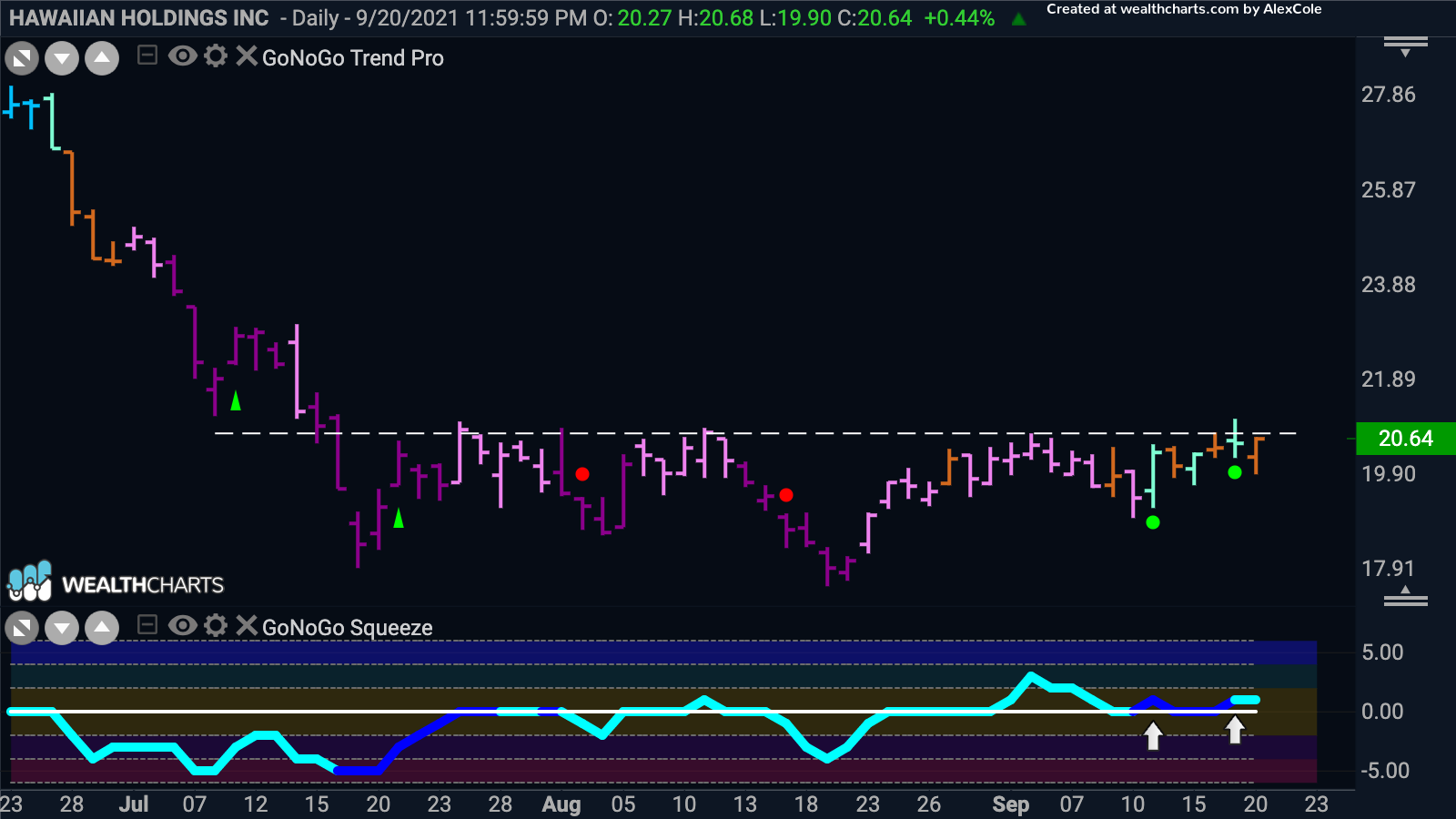The height and width of the screenshot is (819, 1456).
Task: Click the GoNoGo Squeeze label
Action: pos(348,628)
